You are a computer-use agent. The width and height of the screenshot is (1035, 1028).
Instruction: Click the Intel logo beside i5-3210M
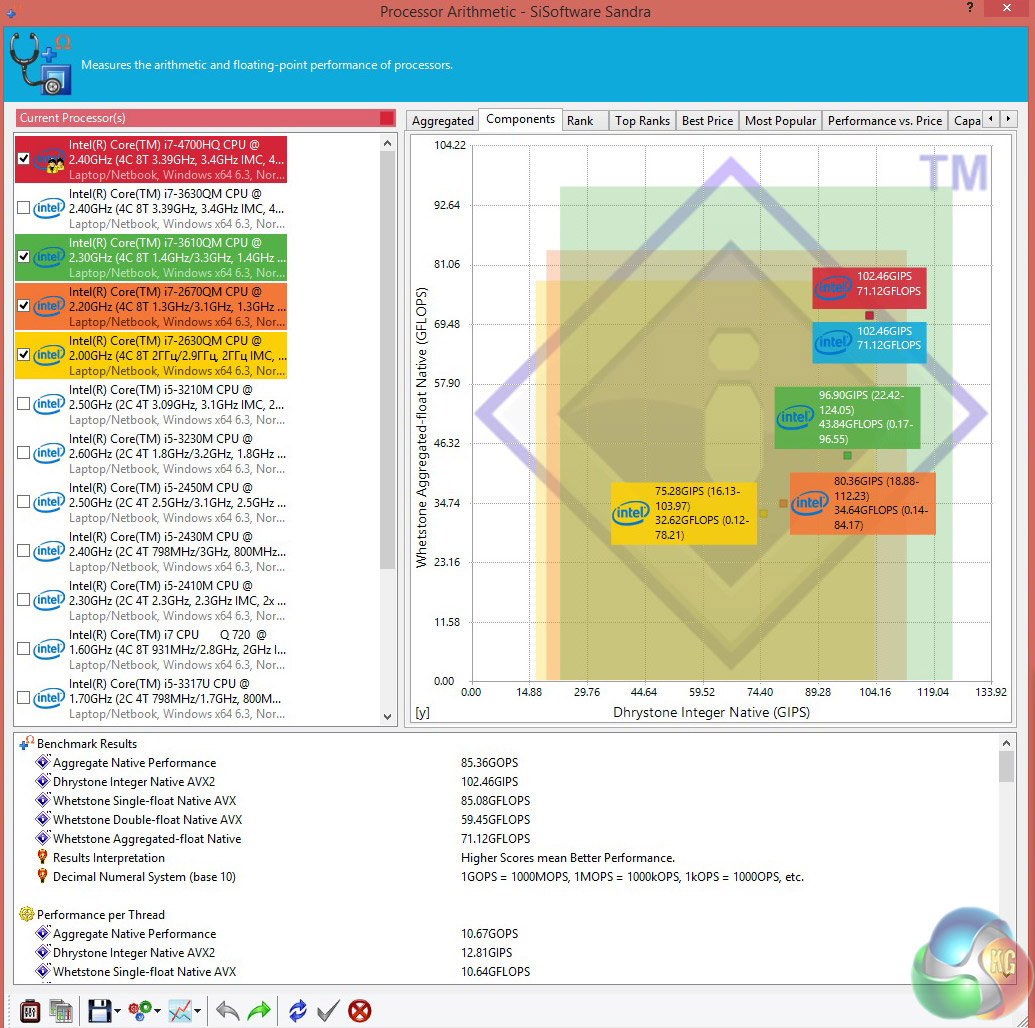(x=49, y=404)
